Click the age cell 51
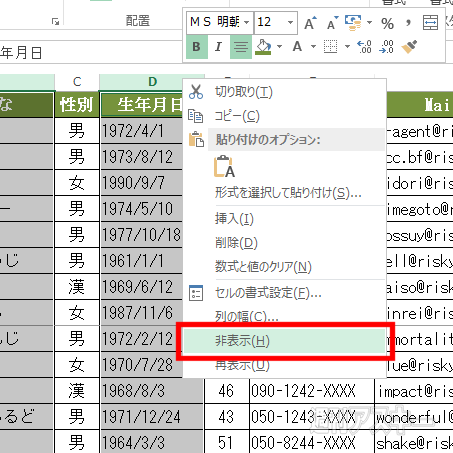 (x=227, y=442)
